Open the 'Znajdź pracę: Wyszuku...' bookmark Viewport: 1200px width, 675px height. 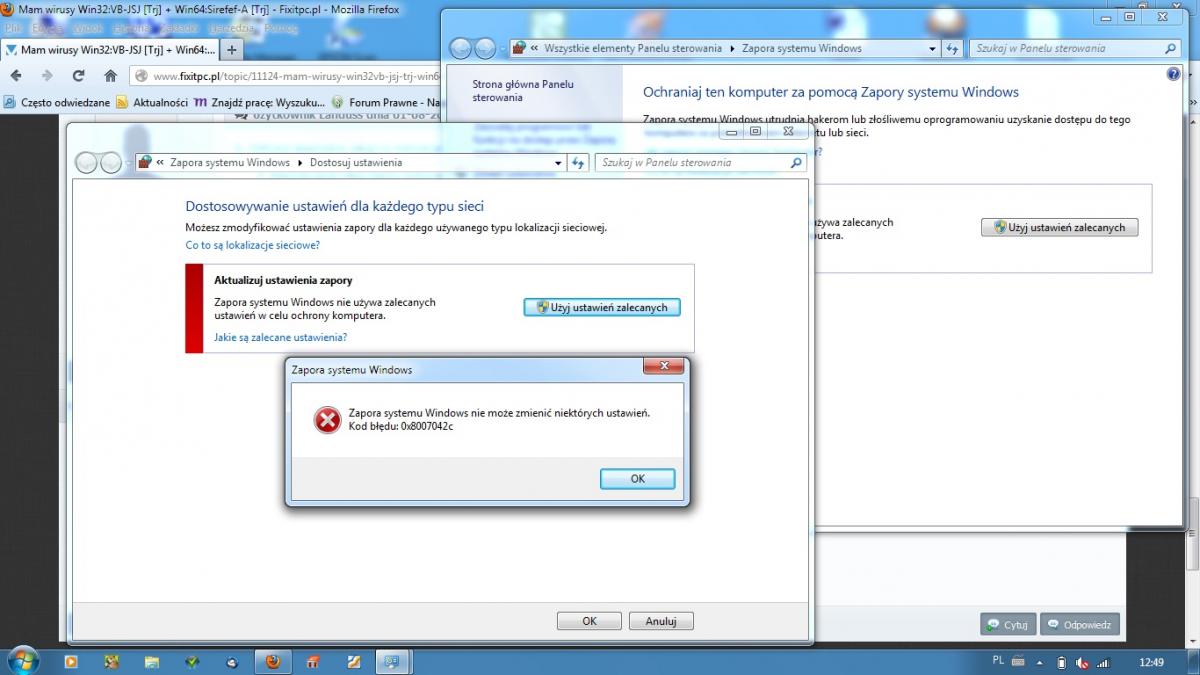pos(260,102)
